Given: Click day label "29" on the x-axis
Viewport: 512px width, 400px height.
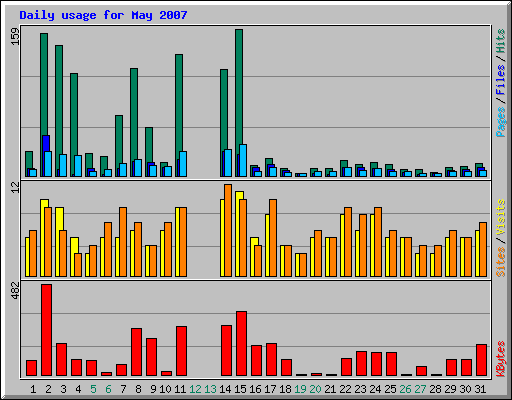Looking at the screenshot, I should [x=450, y=389].
